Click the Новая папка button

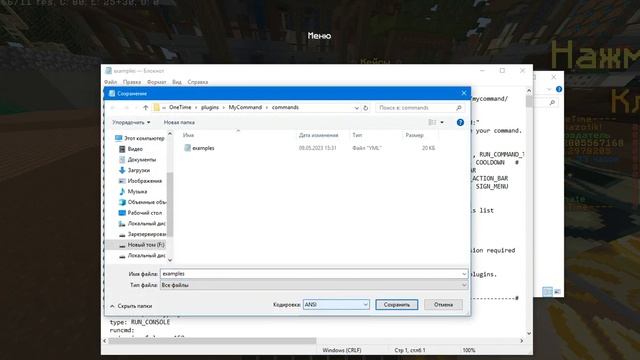click(x=179, y=122)
